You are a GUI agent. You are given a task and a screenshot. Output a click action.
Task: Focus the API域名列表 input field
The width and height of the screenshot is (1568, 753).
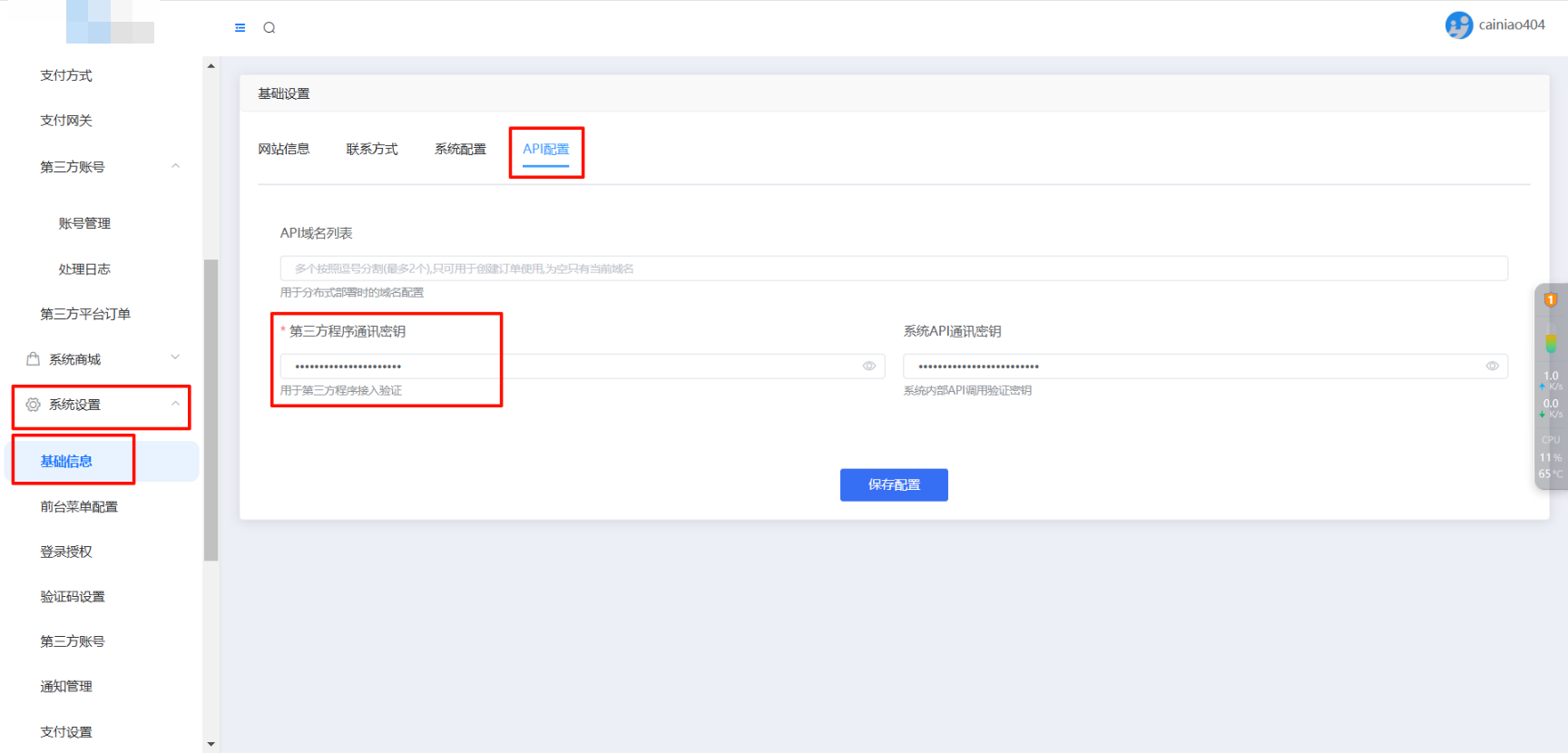pyautogui.click(x=893, y=269)
